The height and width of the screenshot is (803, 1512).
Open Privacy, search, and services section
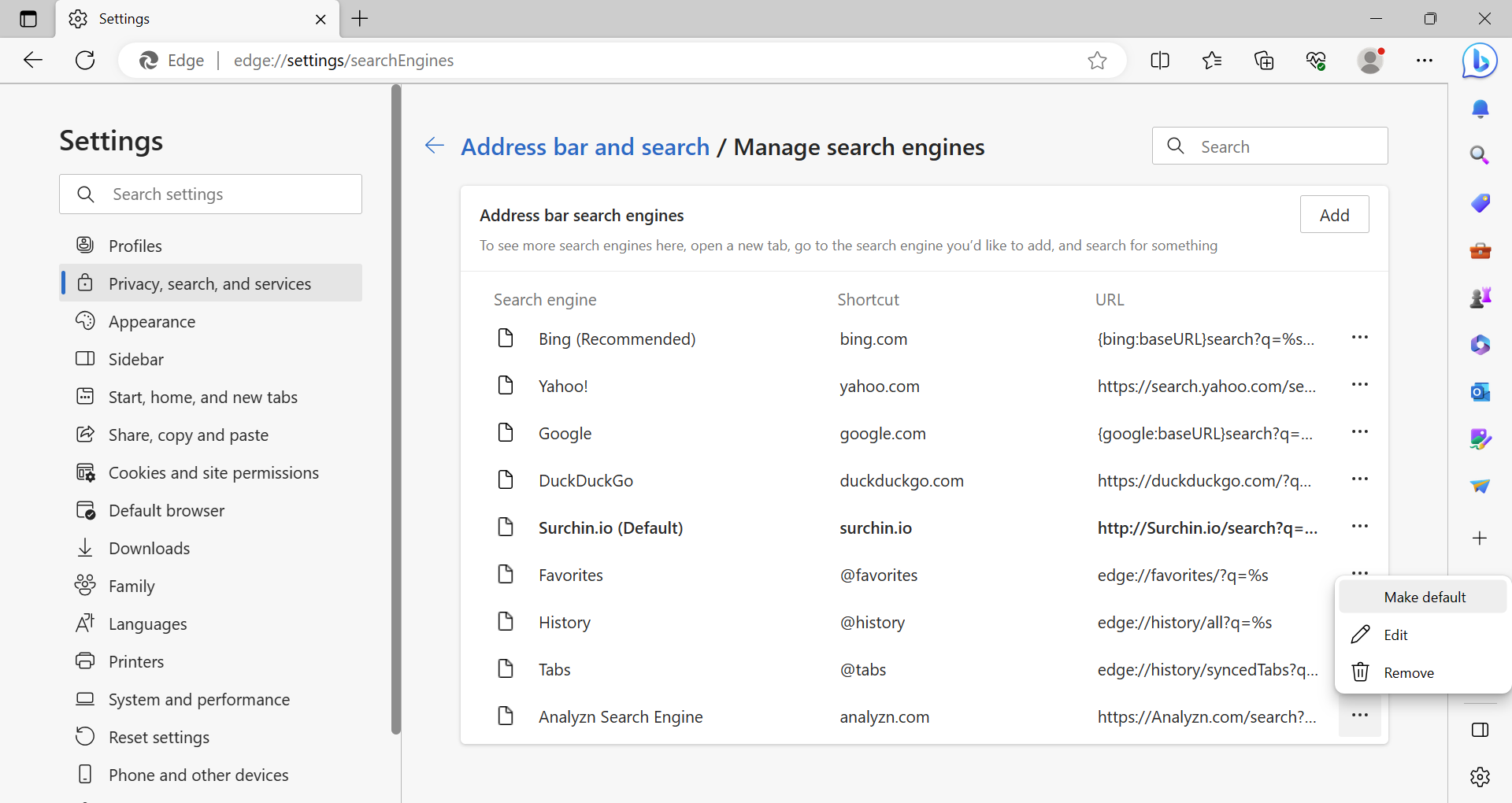(x=211, y=283)
